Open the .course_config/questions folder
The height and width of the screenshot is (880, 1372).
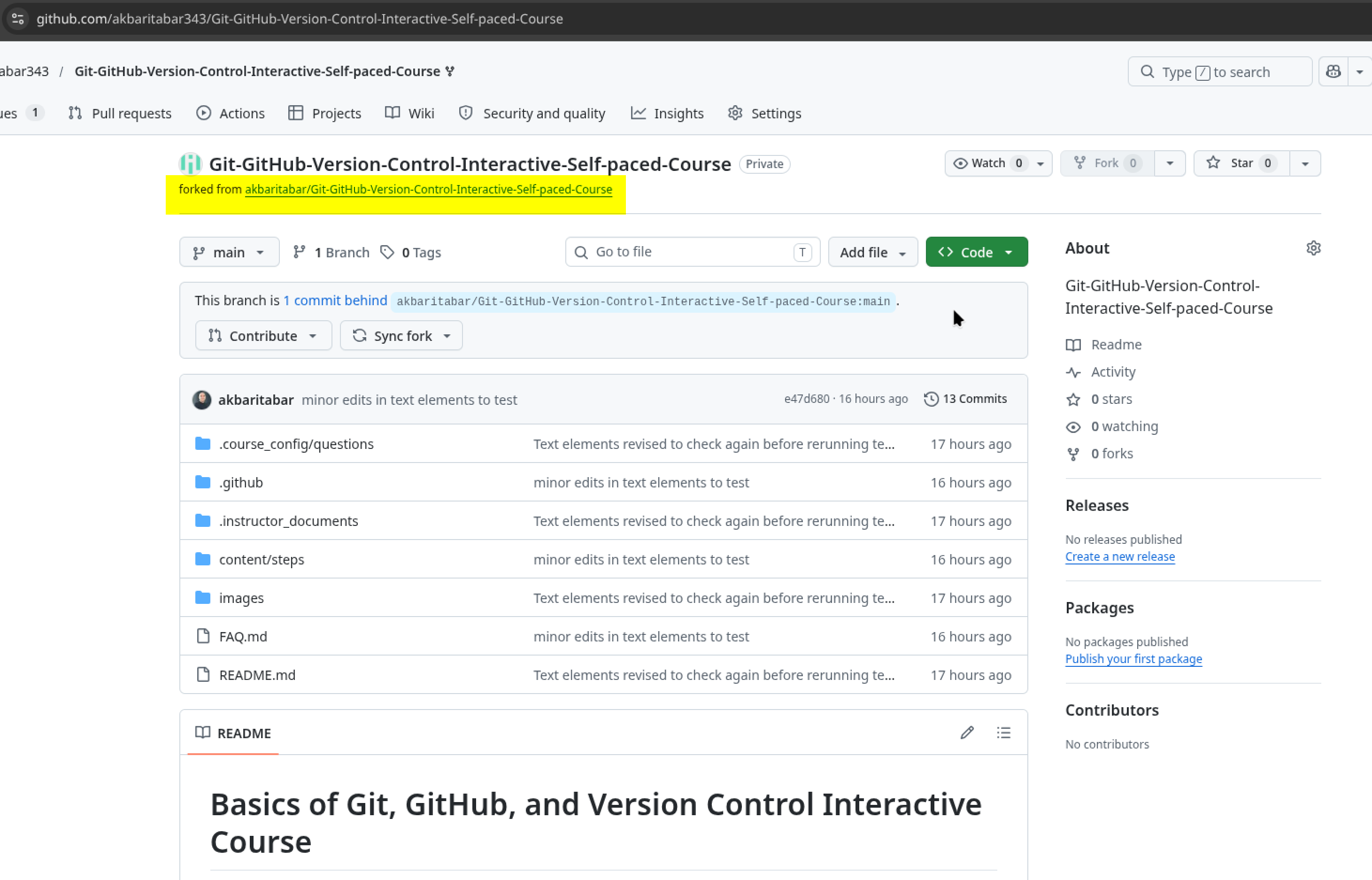coord(296,444)
